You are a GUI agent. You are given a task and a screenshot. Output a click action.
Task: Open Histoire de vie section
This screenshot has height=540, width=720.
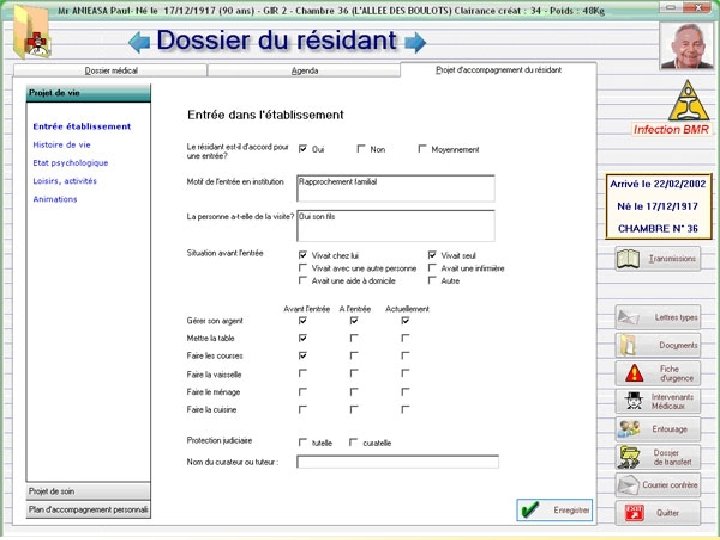click(x=62, y=145)
